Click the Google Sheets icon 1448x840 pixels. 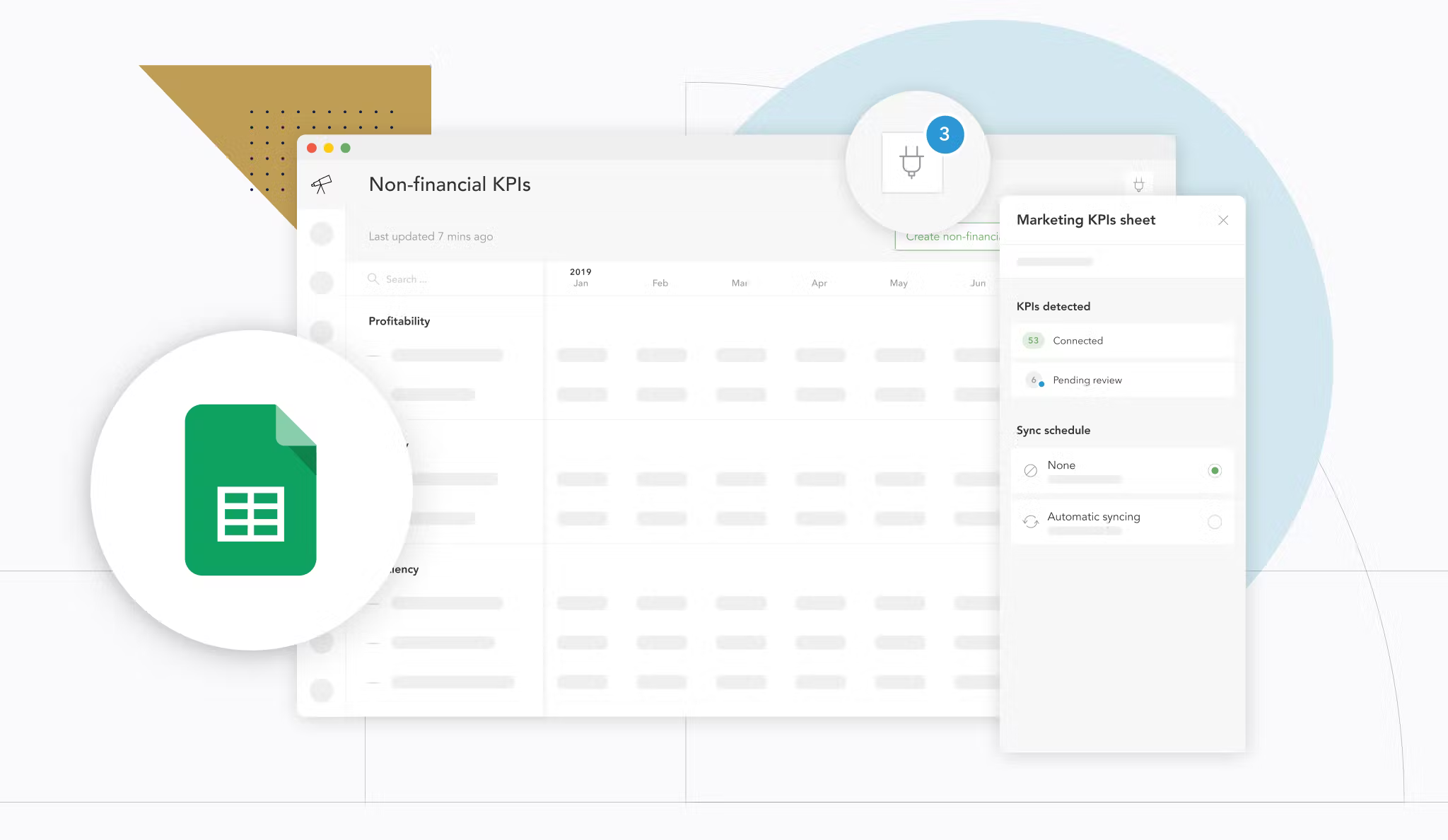(250, 489)
